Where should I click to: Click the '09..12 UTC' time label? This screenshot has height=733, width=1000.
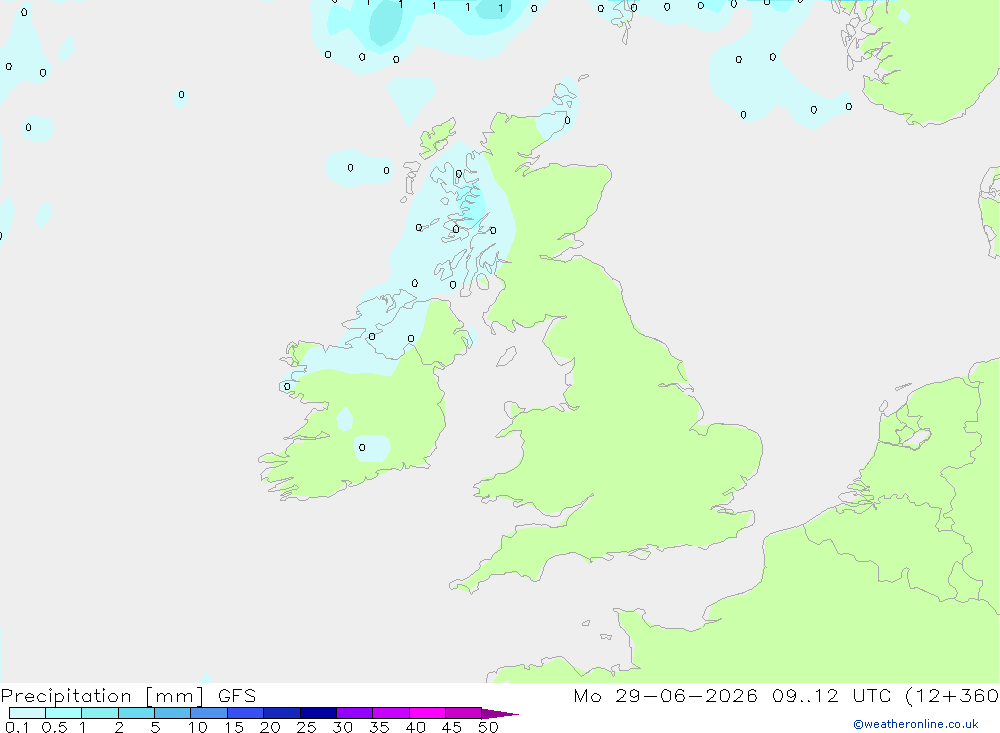coord(831,696)
